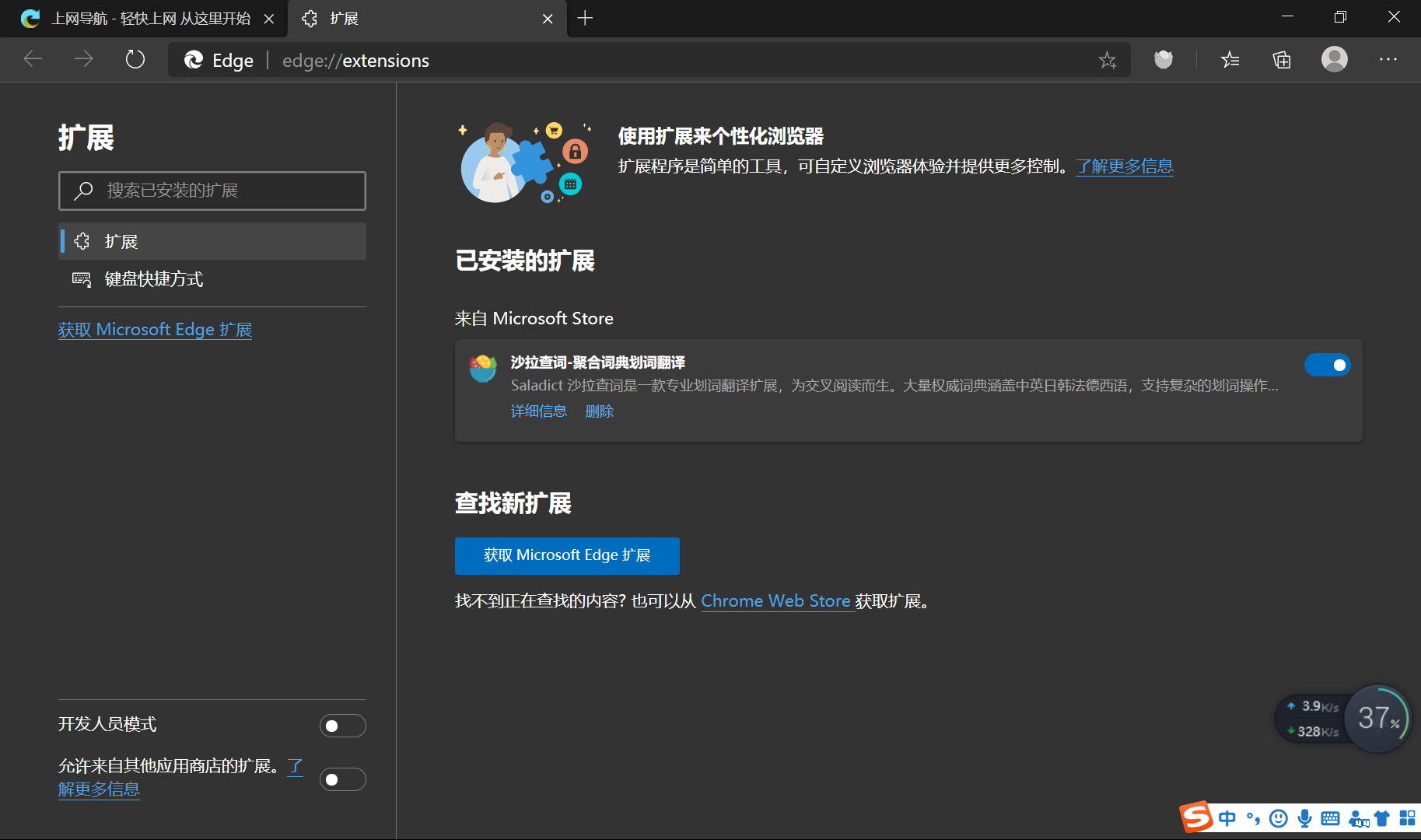Open the user profile avatar

pos(1335,59)
